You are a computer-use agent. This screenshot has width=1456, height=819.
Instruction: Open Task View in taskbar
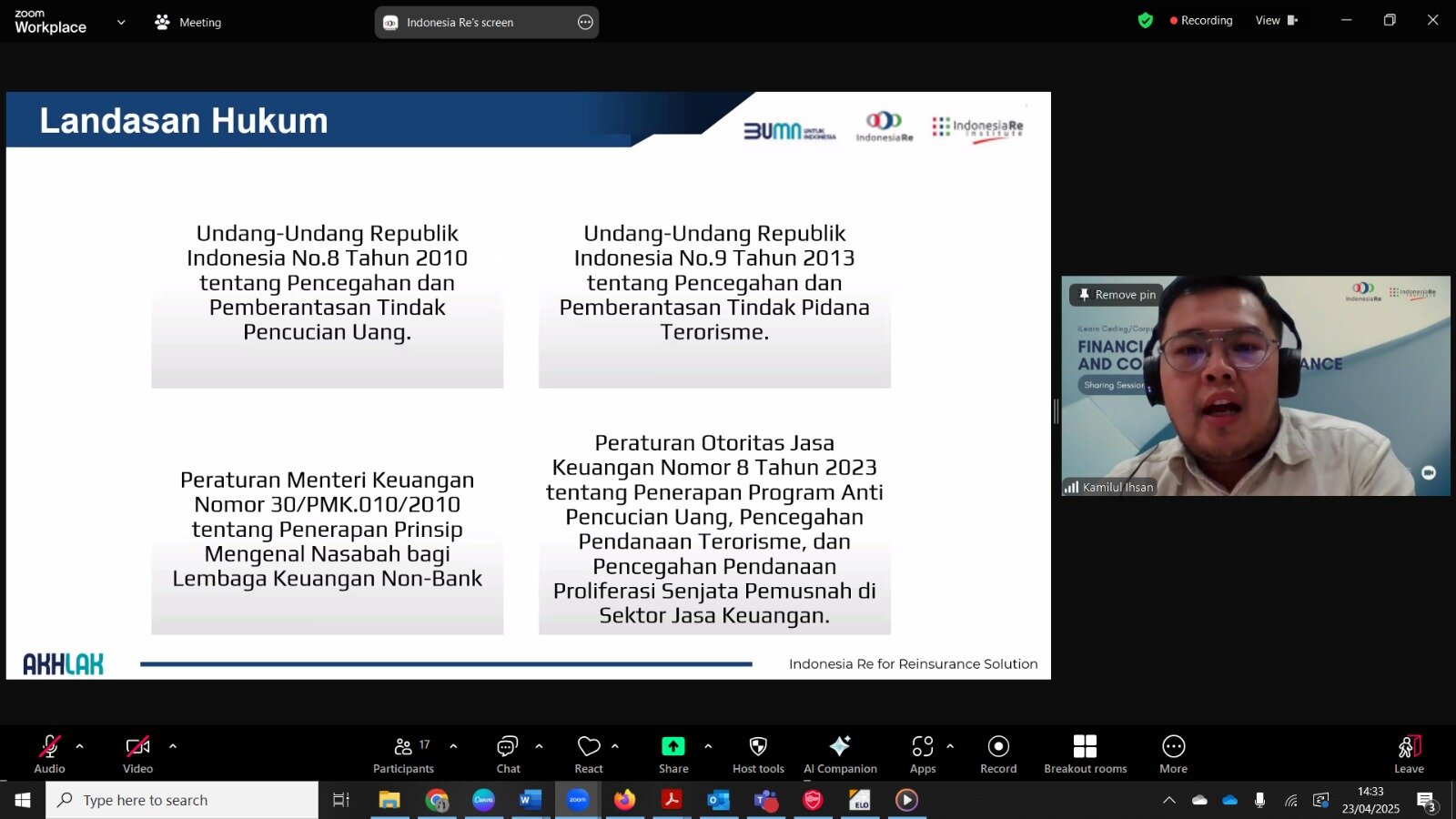[341, 800]
